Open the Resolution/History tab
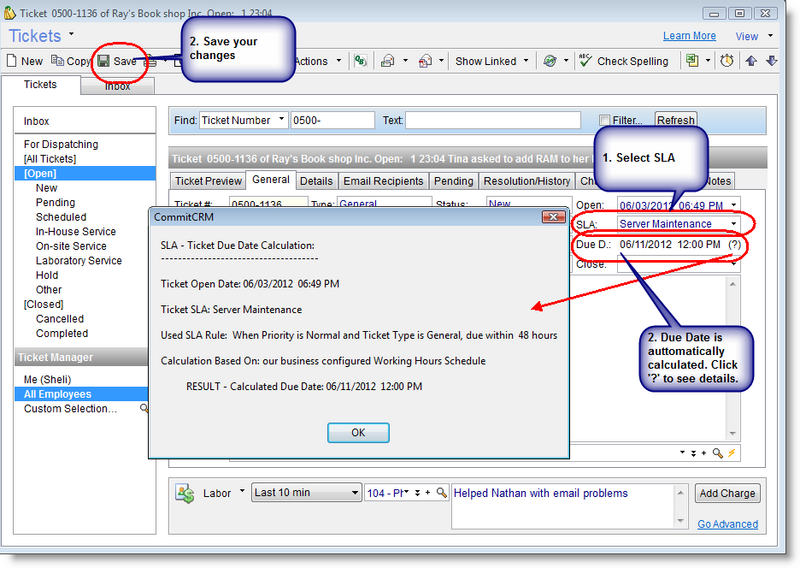This screenshot has width=800, height=568. coord(527,181)
